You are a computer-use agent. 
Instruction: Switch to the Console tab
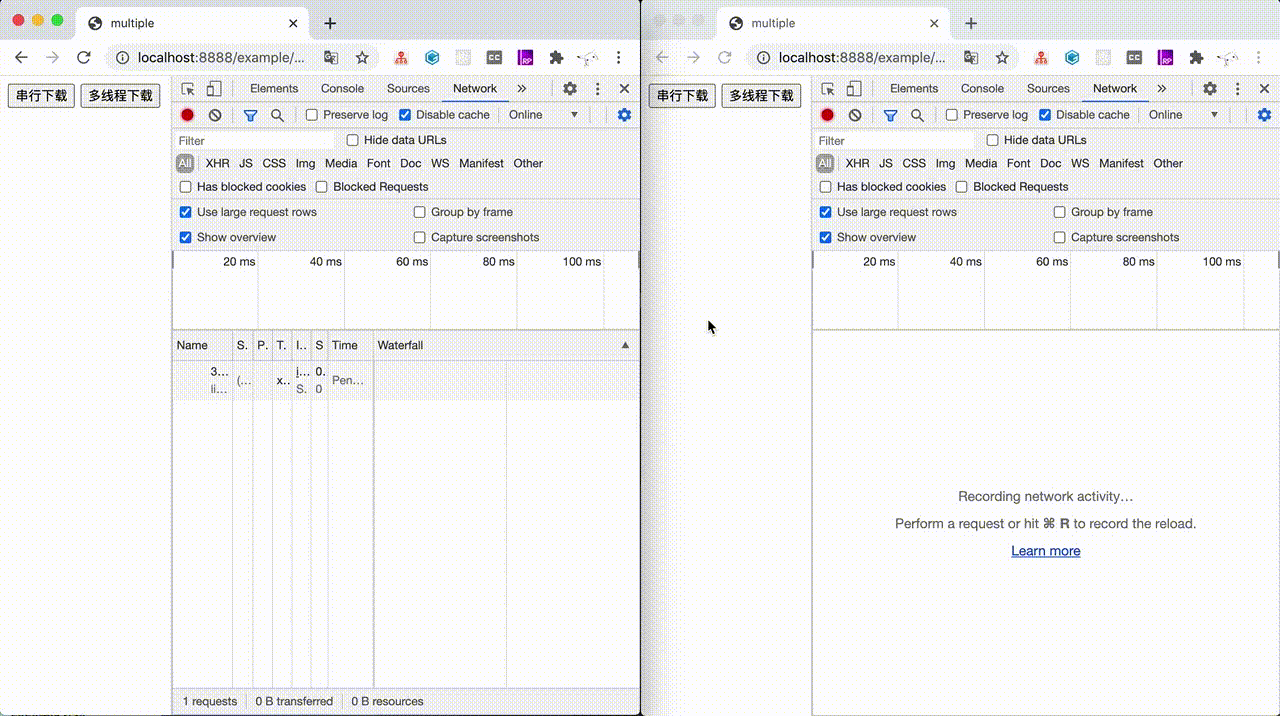[342, 89]
